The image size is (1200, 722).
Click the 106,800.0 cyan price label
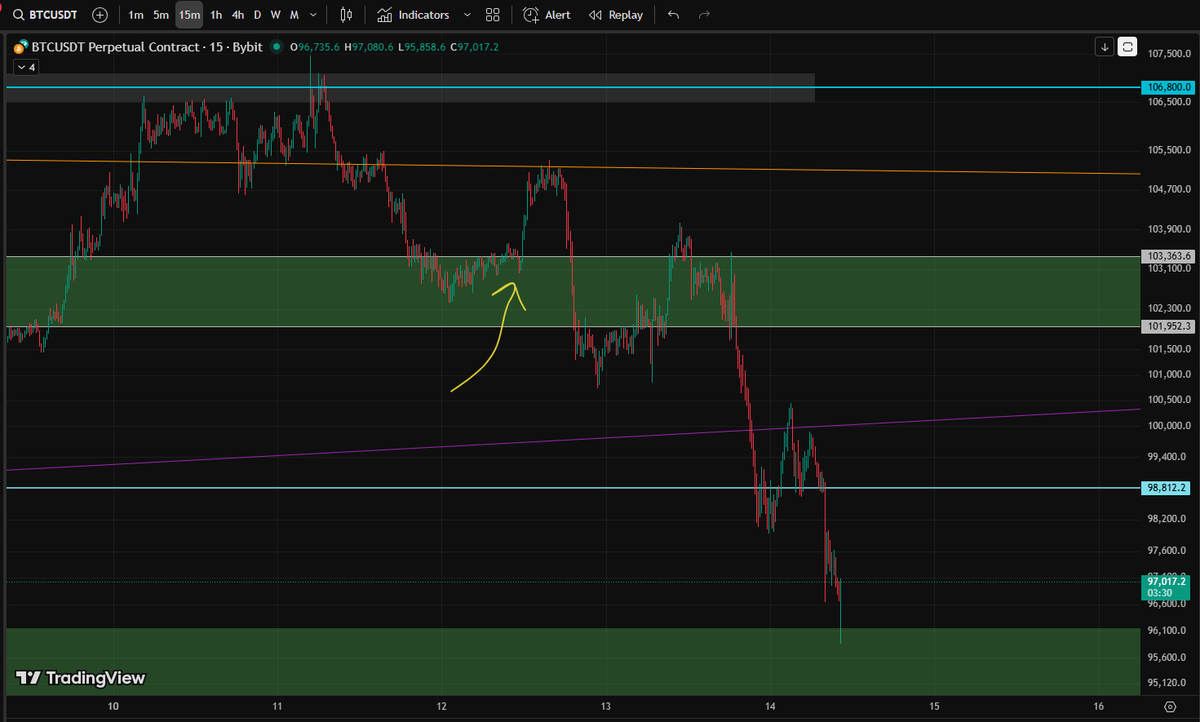[x=1168, y=87]
